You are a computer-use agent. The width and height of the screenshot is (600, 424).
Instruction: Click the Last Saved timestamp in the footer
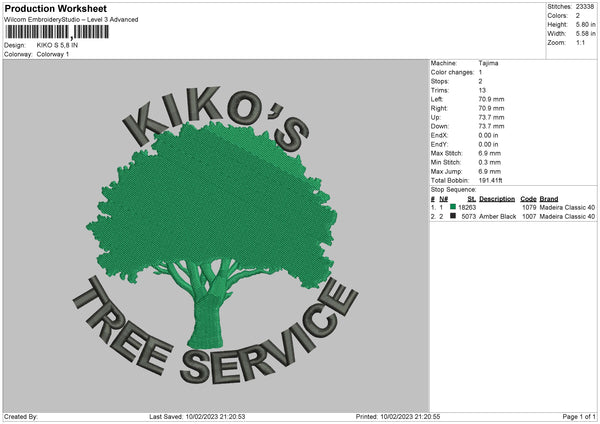[198, 416]
